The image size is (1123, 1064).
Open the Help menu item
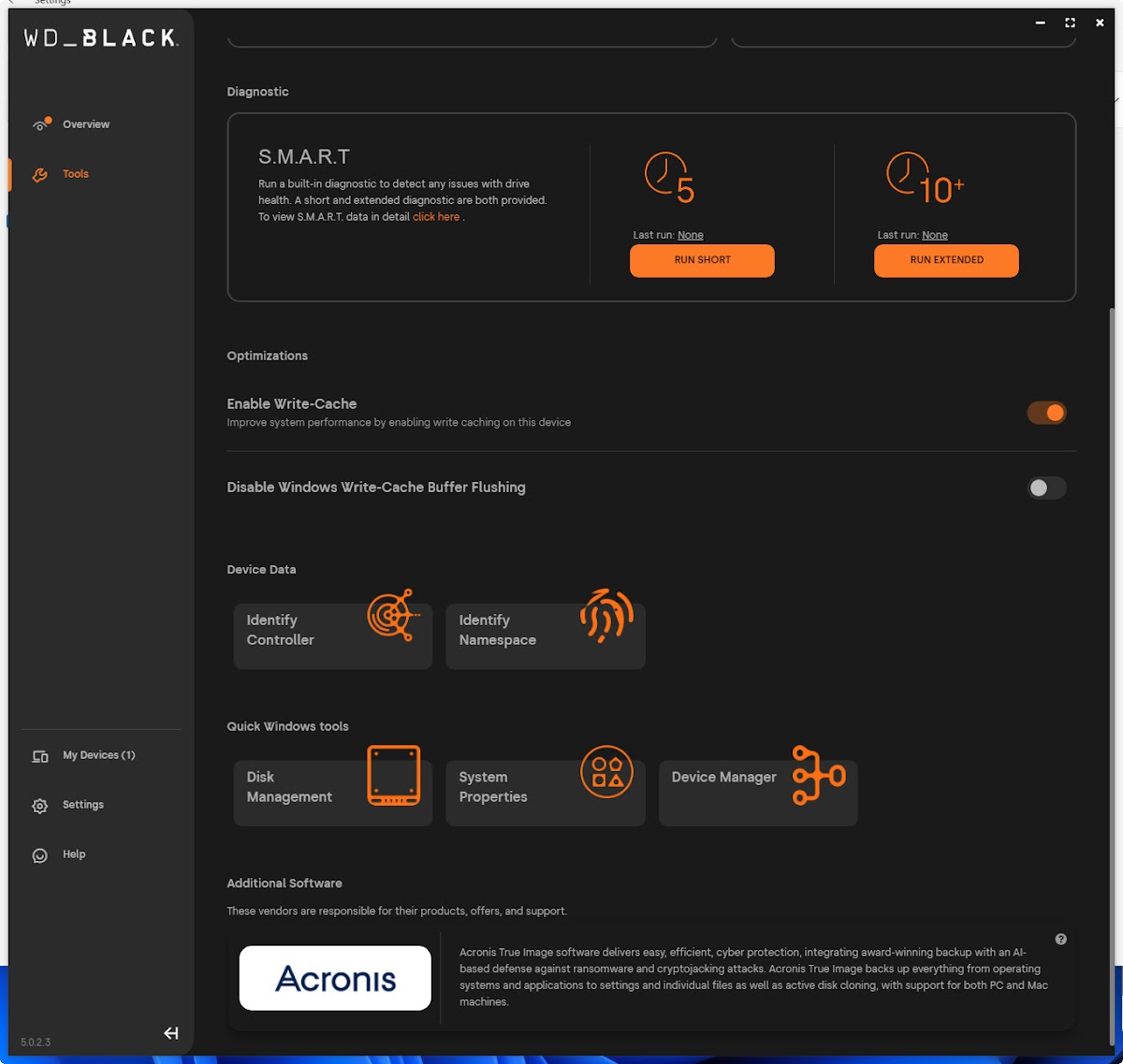click(74, 854)
